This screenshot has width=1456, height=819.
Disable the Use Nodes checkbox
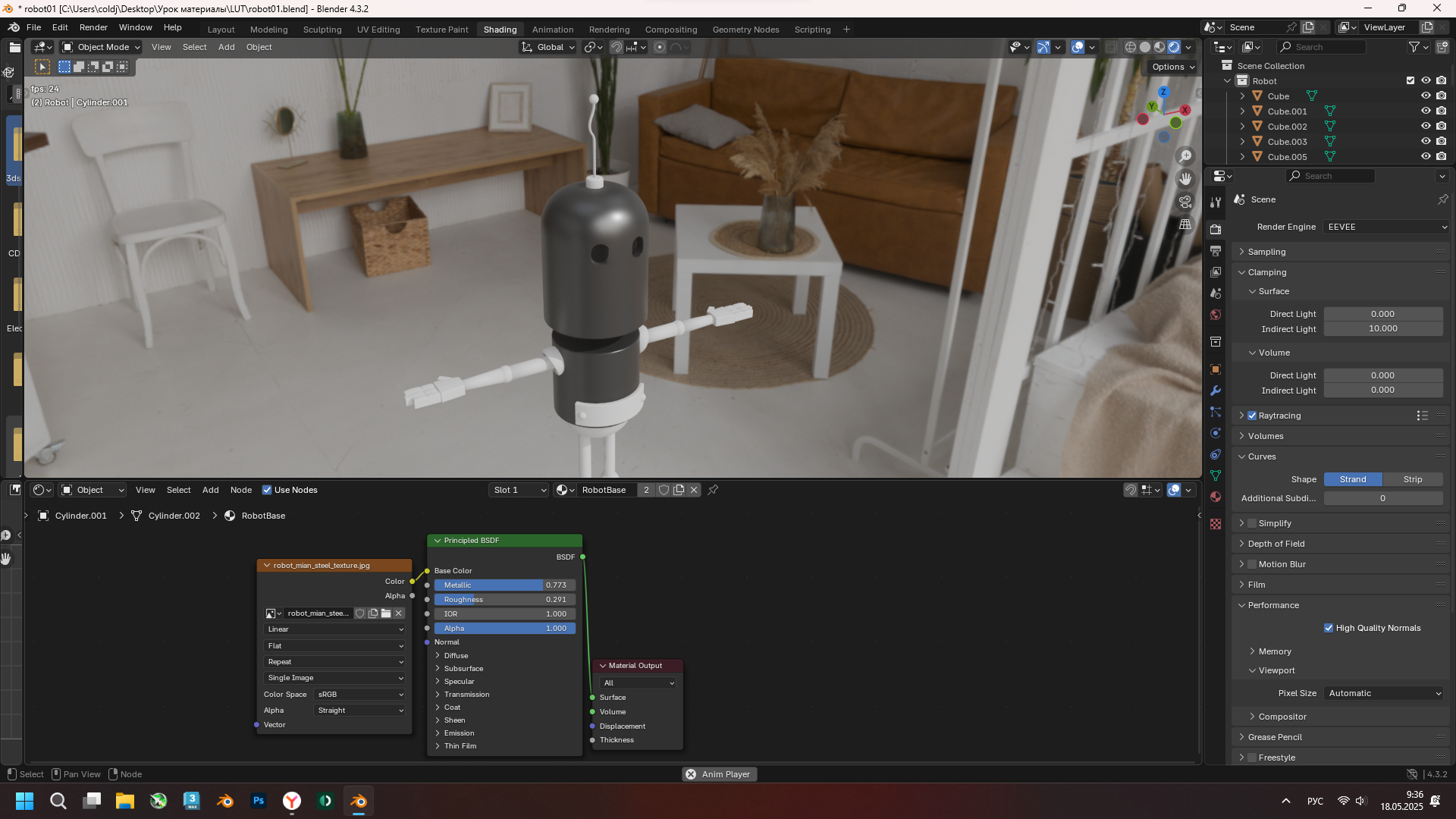point(267,490)
